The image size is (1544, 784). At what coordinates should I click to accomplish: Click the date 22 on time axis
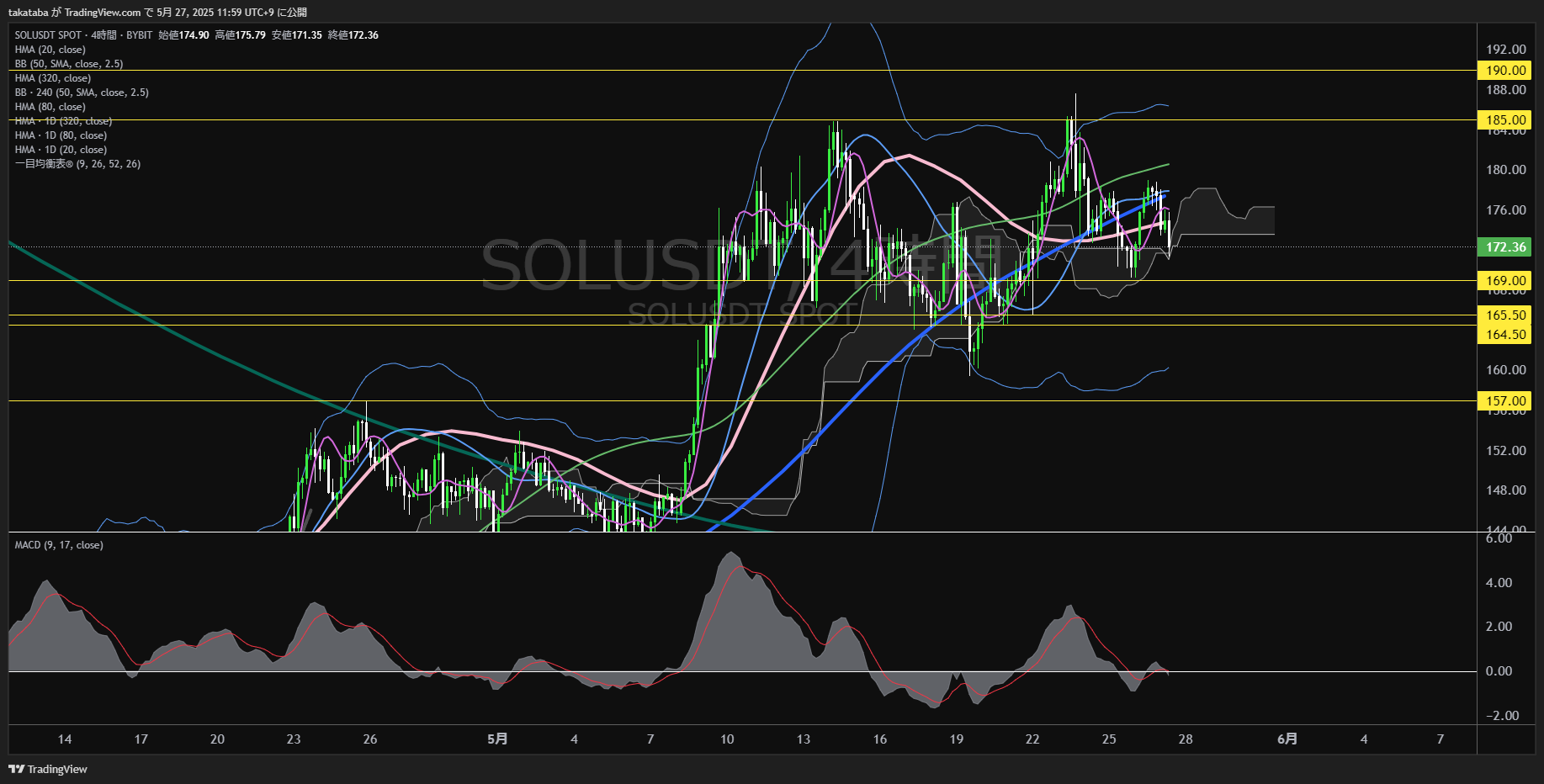tap(1032, 739)
